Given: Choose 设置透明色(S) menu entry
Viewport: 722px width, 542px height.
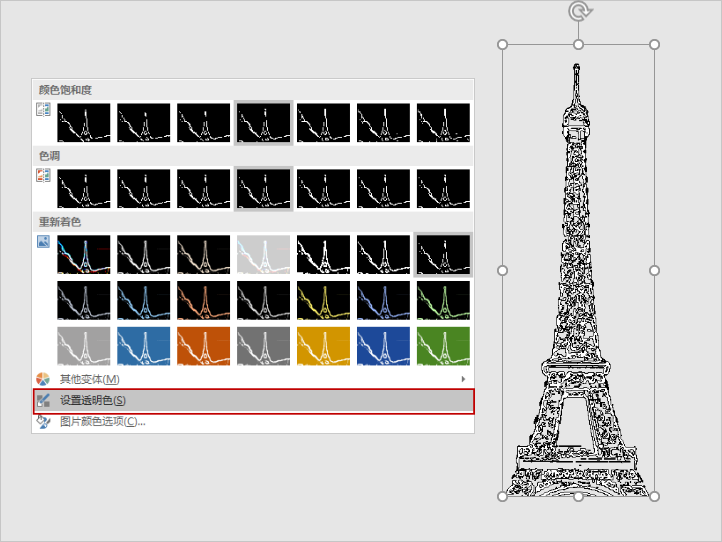Looking at the screenshot, I should click(253, 401).
